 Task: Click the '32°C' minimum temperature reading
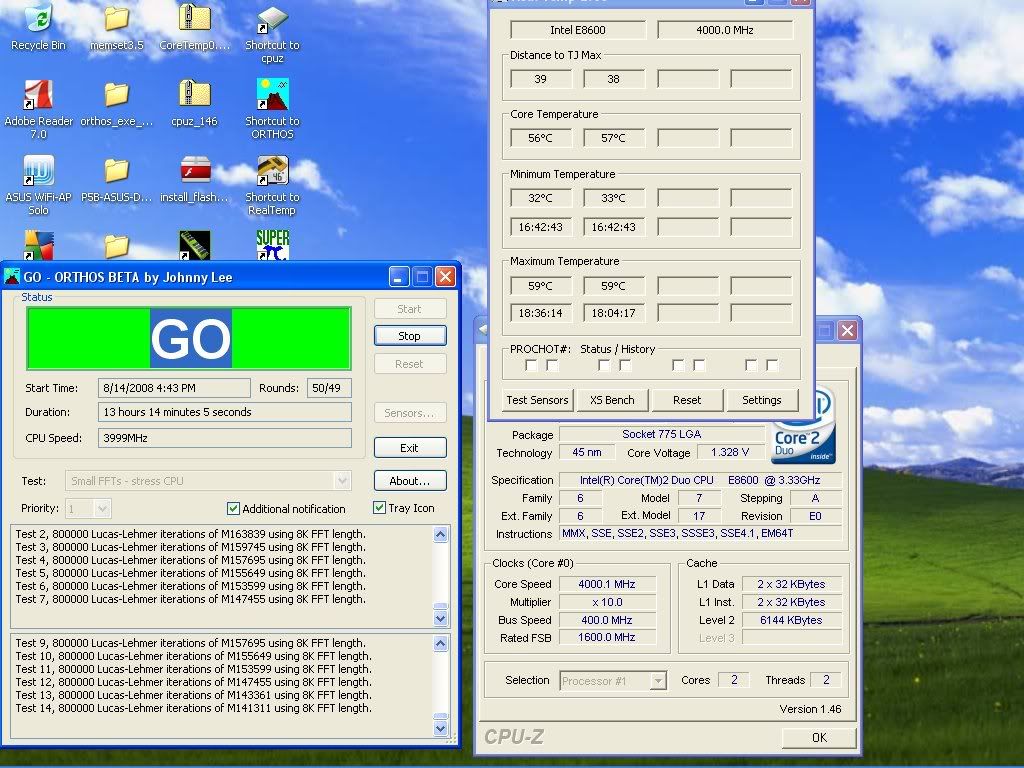(541, 198)
